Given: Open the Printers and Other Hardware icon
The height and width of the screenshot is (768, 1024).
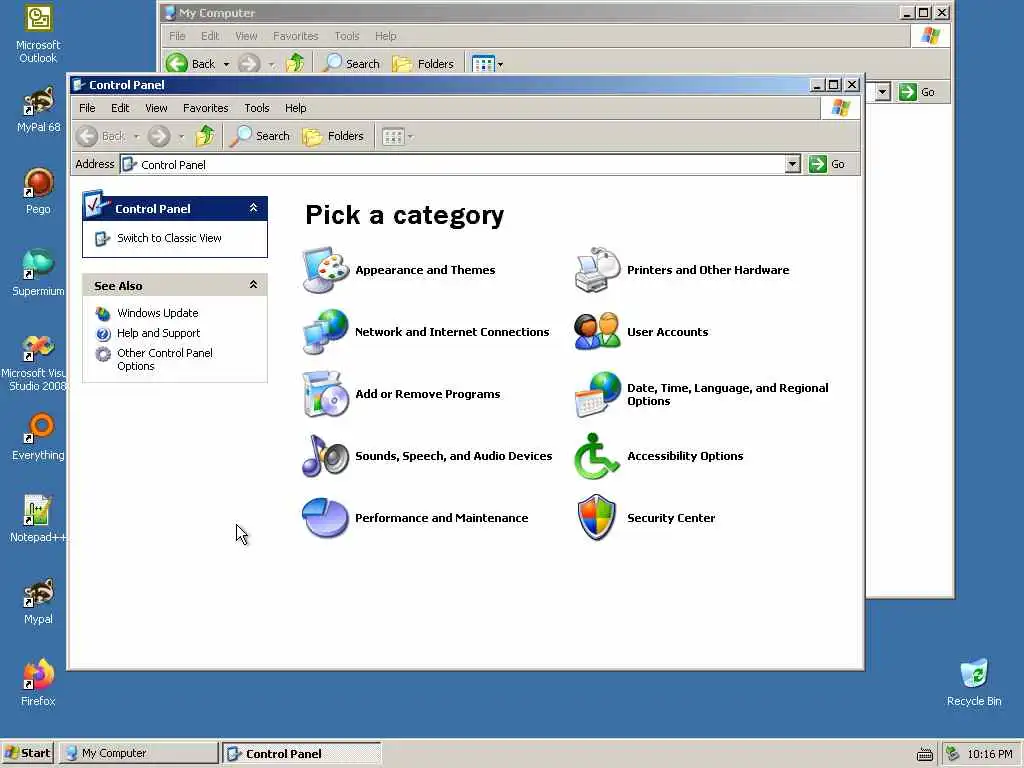Looking at the screenshot, I should pyautogui.click(x=598, y=270).
